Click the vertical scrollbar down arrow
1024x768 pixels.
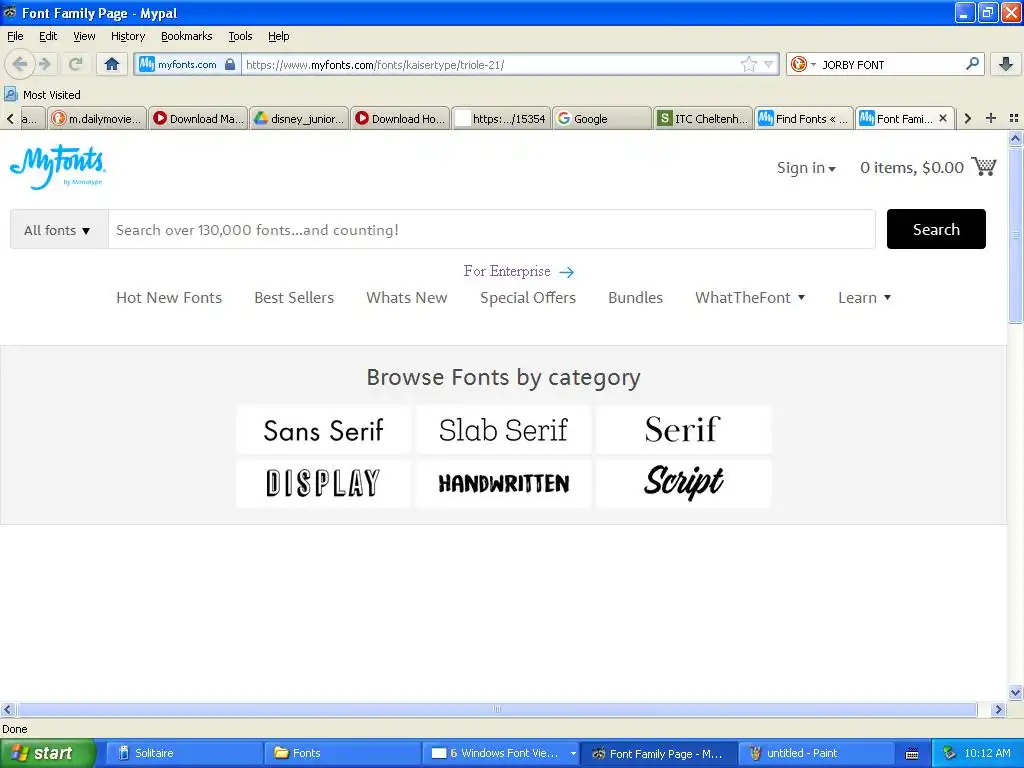point(1015,693)
